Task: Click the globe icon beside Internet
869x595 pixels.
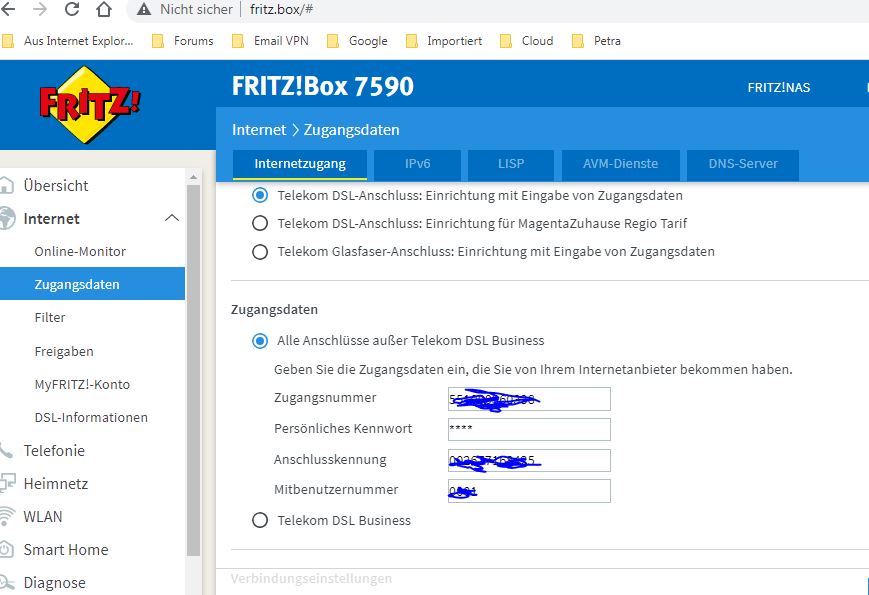Action: click(x=7, y=218)
